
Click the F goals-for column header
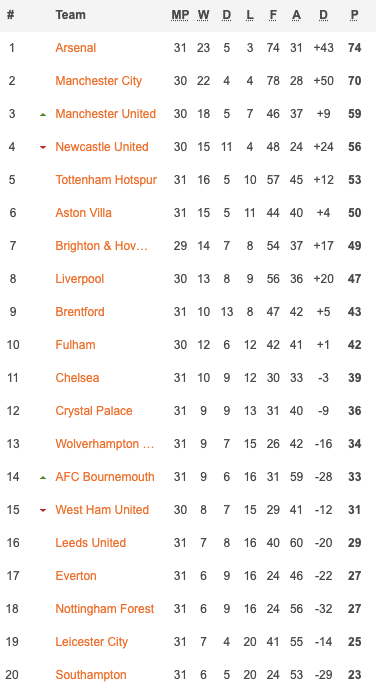click(x=273, y=15)
